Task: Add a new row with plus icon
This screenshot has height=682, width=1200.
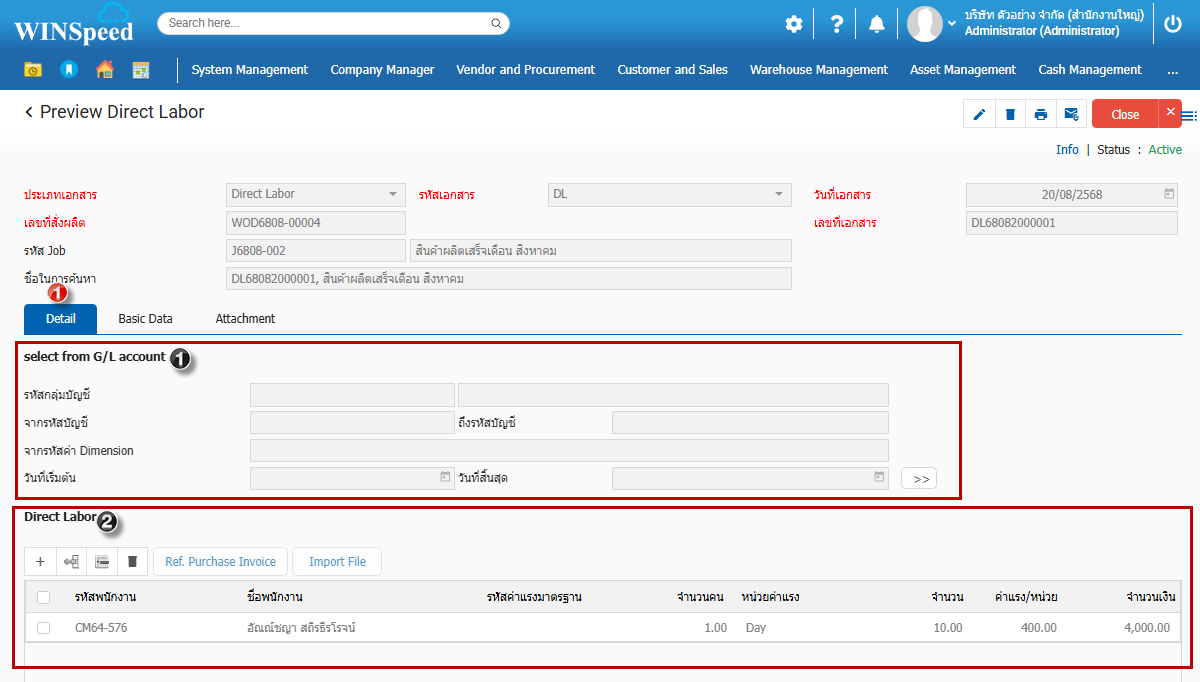Action: pyautogui.click(x=40, y=562)
